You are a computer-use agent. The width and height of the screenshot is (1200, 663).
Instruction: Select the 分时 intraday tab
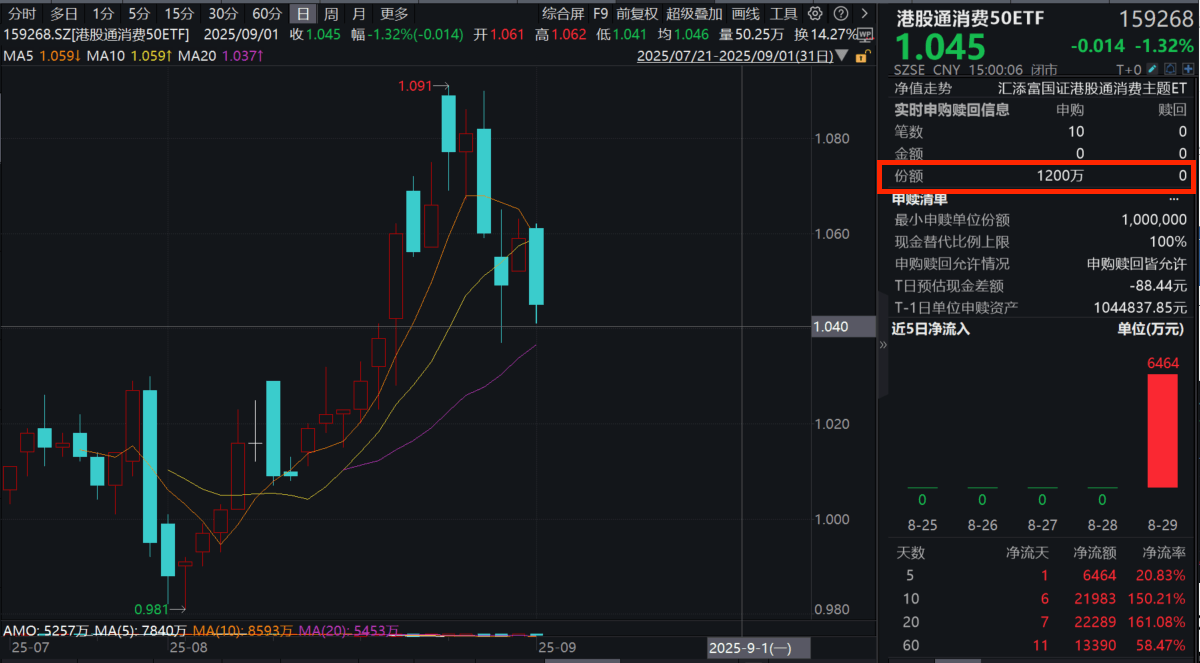coord(21,14)
